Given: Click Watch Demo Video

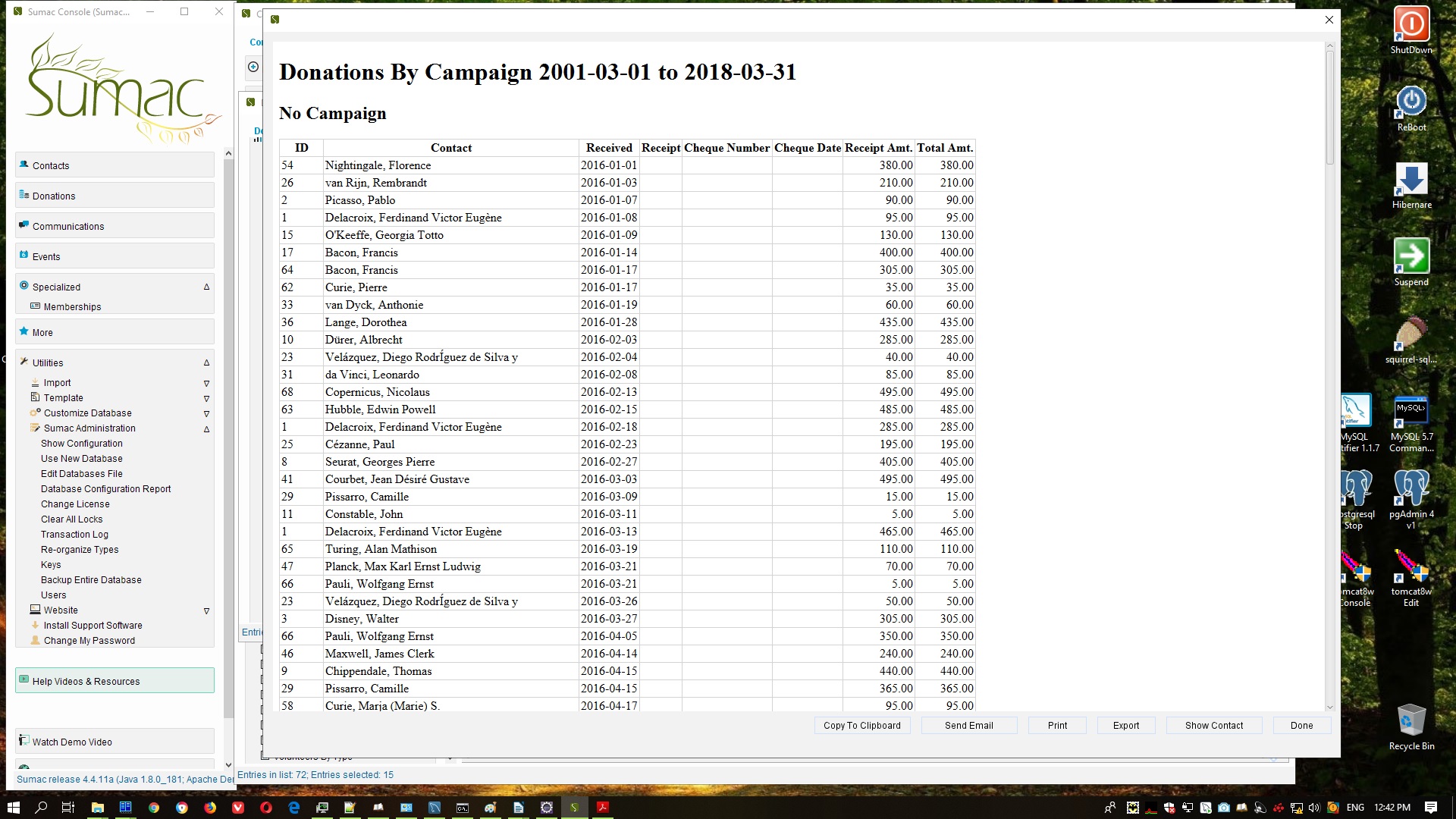Looking at the screenshot, I should coord(115,742).
